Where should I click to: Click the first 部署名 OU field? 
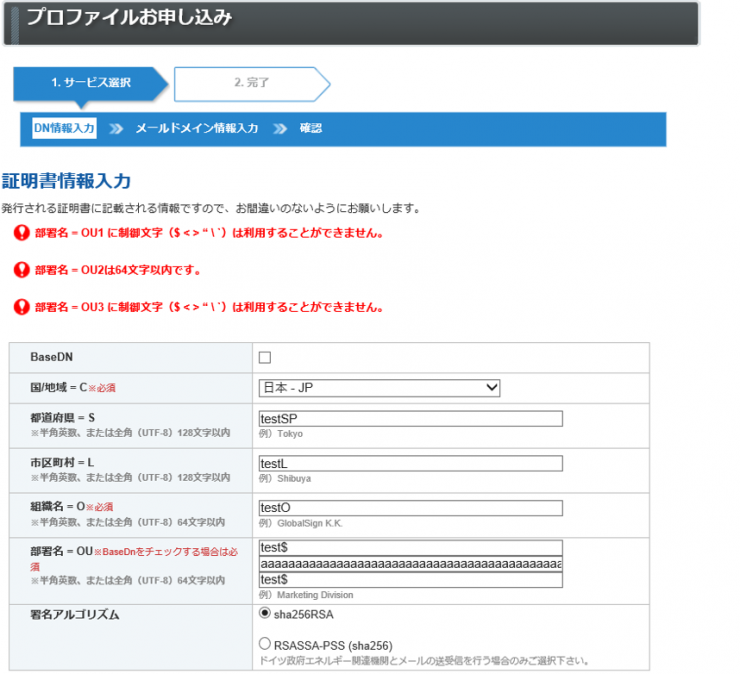click(411, 548)
